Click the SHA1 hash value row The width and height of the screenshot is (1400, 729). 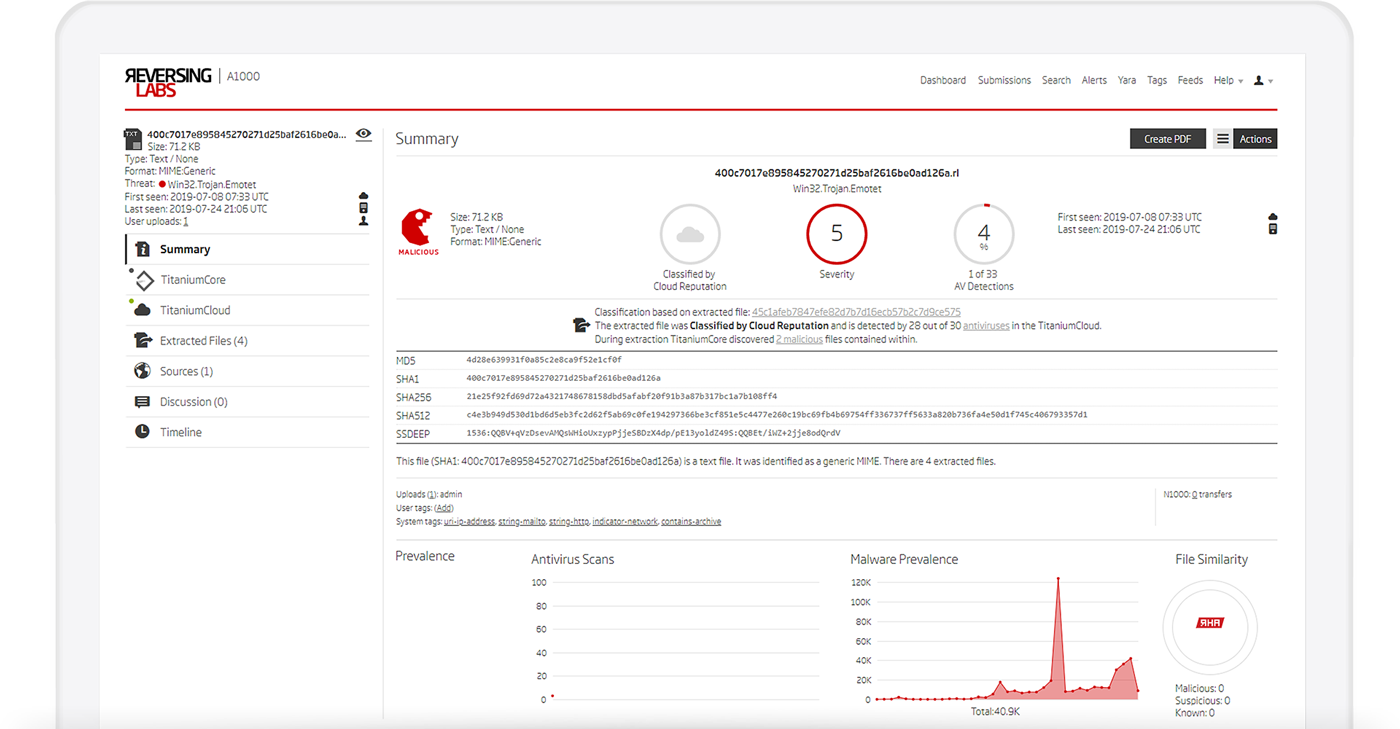(836, 379)
